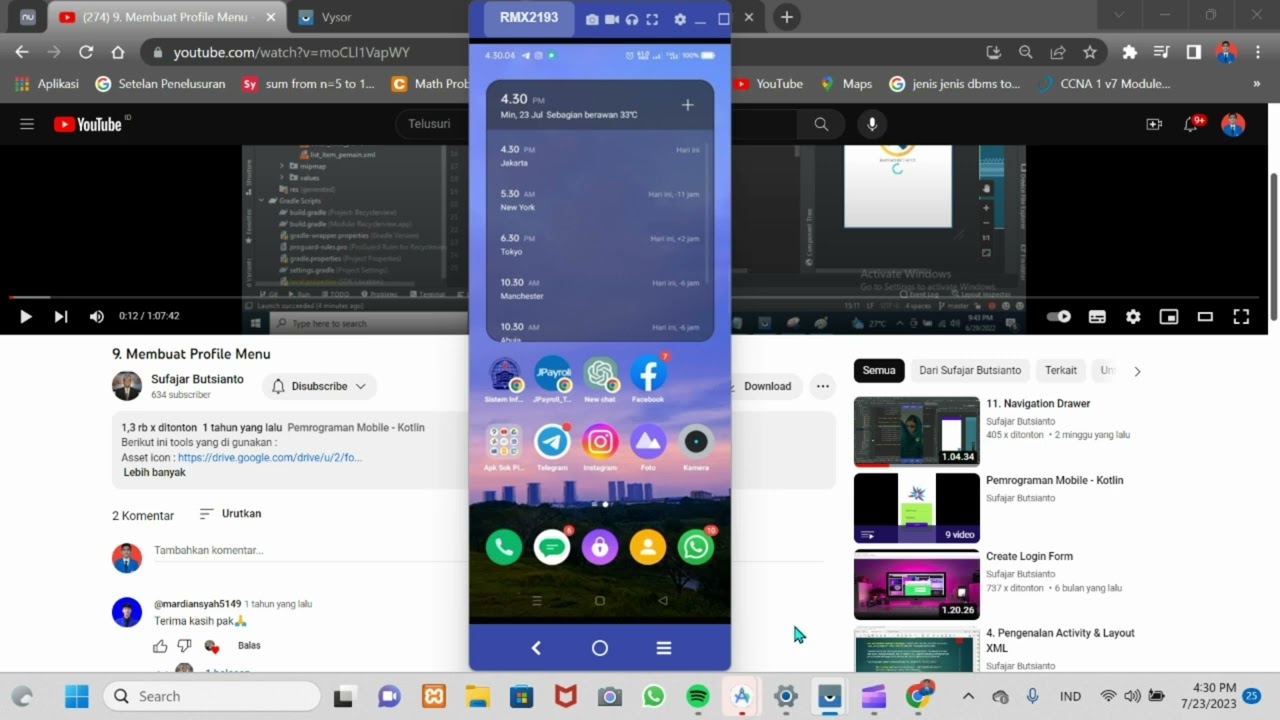Open WhatsApp in the phone dock
Screen dimensions: 1280x720
coord(696,547)
